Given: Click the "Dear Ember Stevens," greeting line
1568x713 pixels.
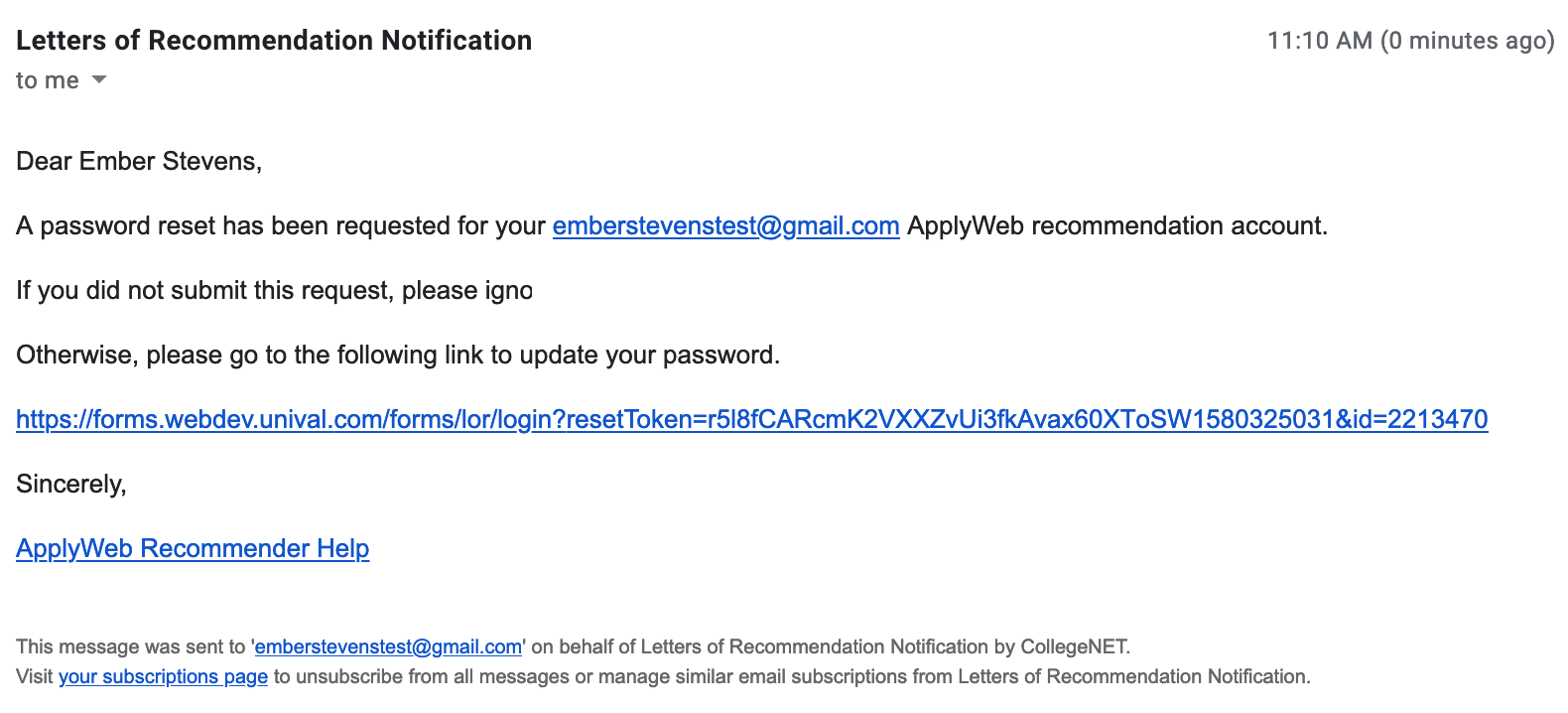Looking at the screenshot, I should pyautogui.click(x=139, y=161).
